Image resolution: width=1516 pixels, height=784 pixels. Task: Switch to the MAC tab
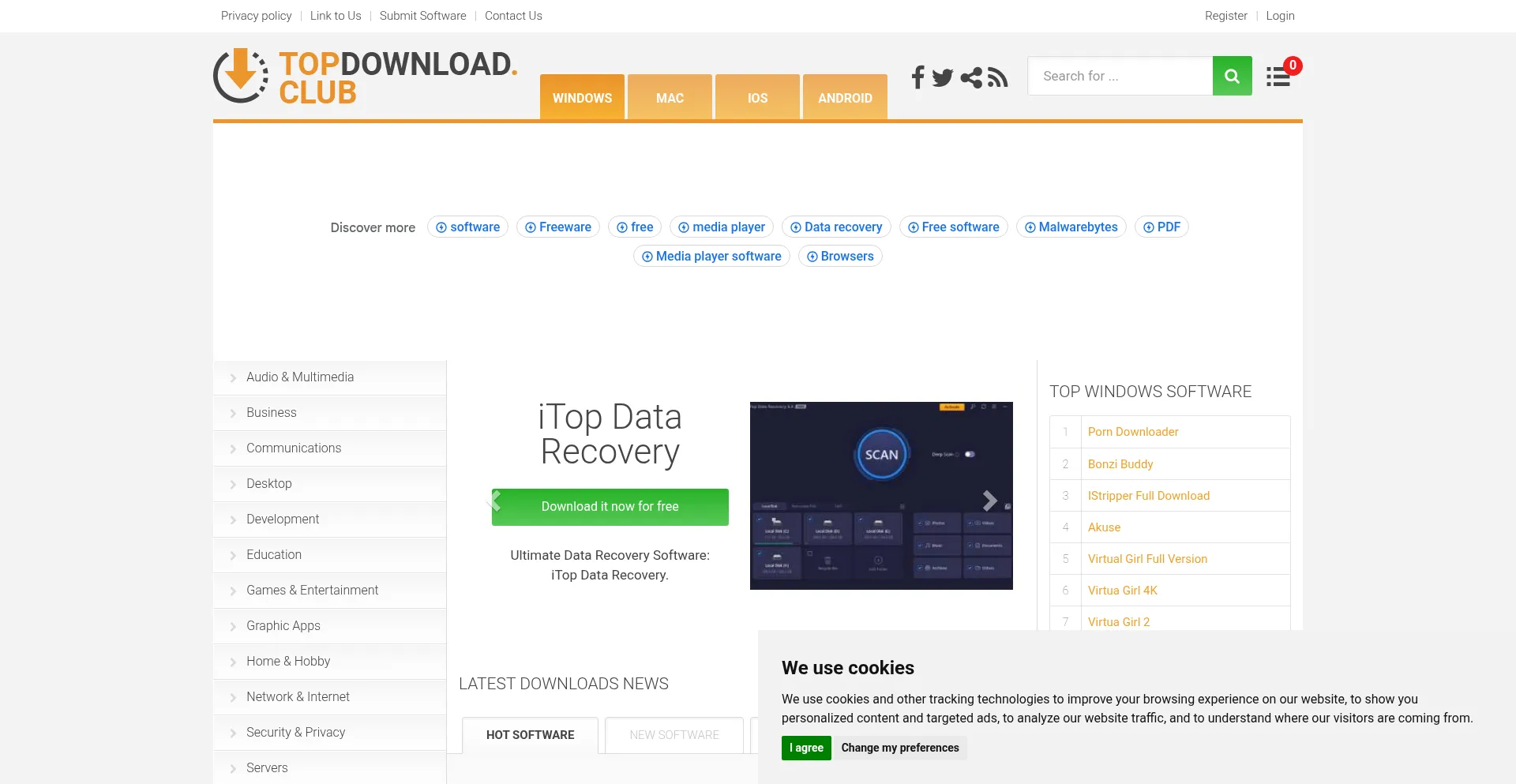point(669,98)
